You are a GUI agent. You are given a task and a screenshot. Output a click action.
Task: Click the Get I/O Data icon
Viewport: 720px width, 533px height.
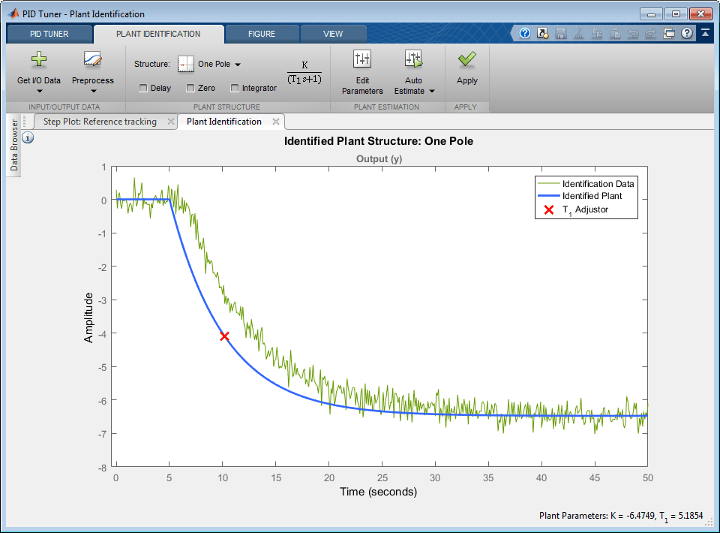pyautogui.click(x=39, y=59)
